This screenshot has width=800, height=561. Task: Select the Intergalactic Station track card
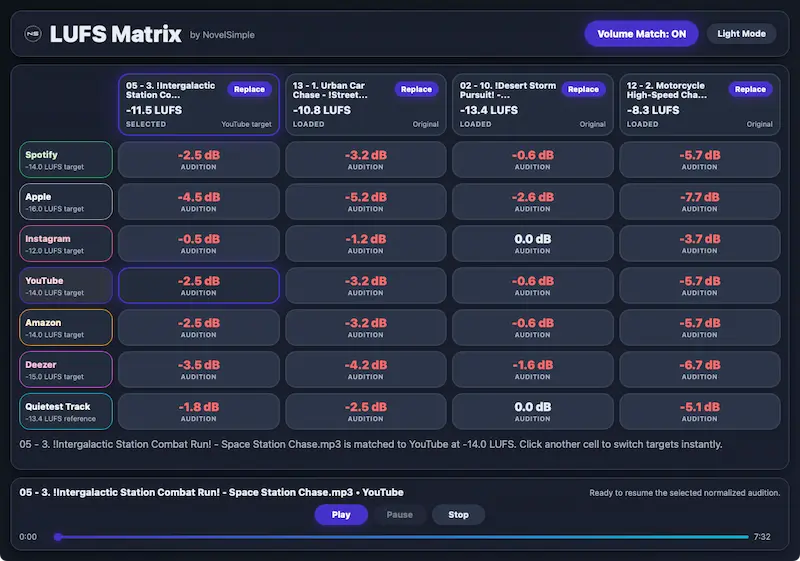(x=199, y=105)
